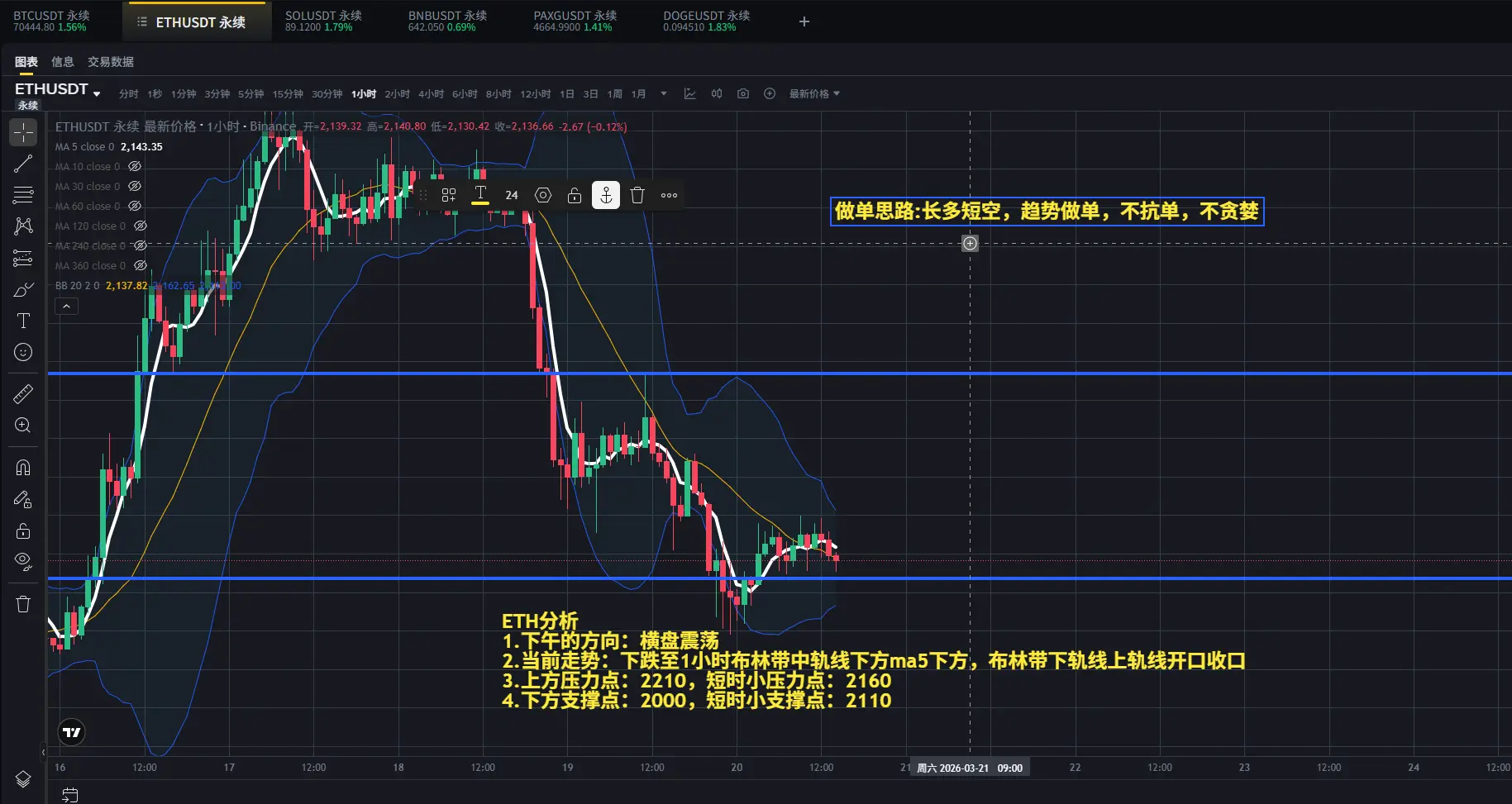Toggle visibility of MA 120 indicator
Screen dimensions: 1512x804
141,226
